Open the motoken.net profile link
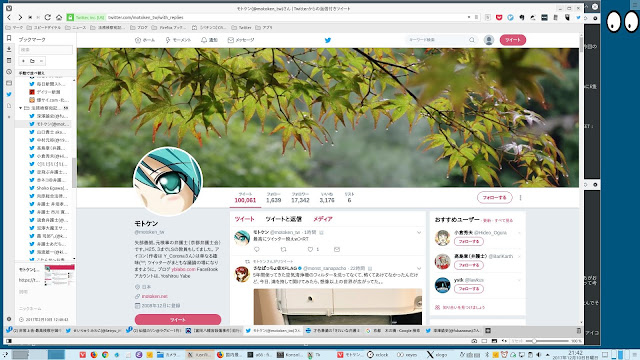Screen dimensions: 640x360 click(155, 296)
